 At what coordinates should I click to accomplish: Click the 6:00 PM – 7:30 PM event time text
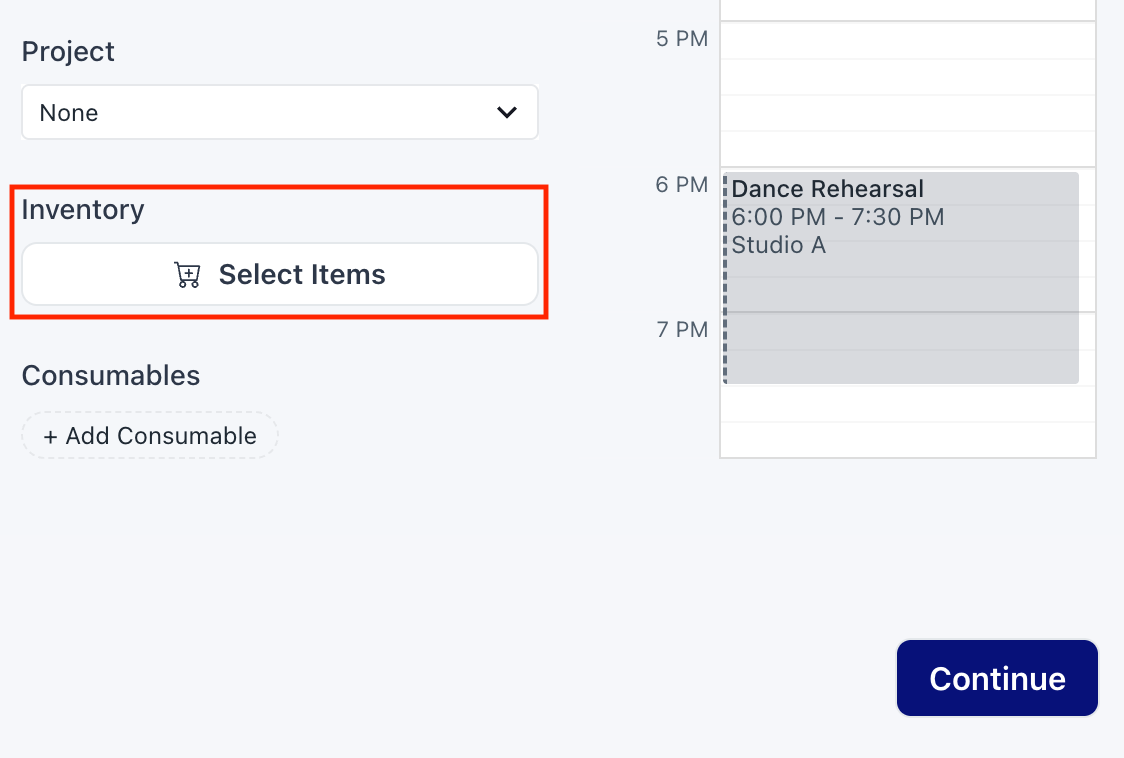coord(838,217)
